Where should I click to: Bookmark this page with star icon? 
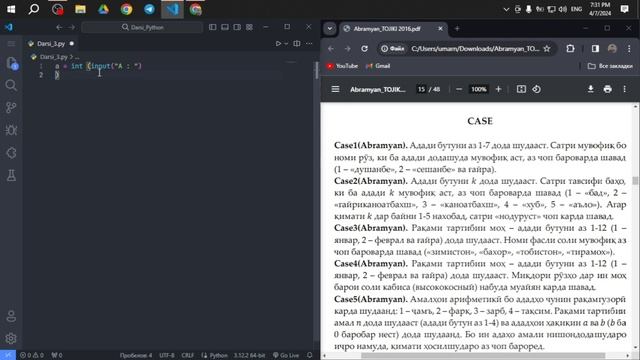click(x=547, y=49)
